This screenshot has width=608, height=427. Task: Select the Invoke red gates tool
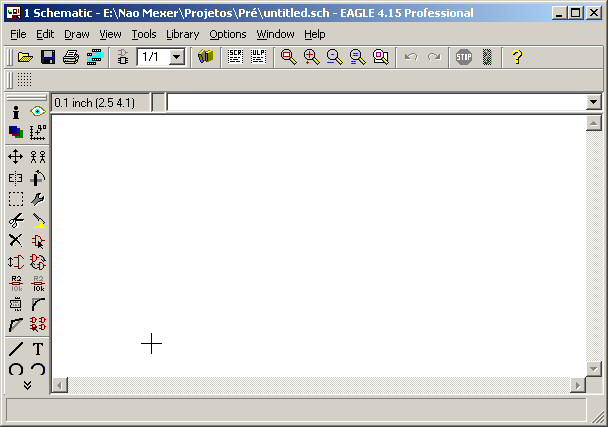38,324
